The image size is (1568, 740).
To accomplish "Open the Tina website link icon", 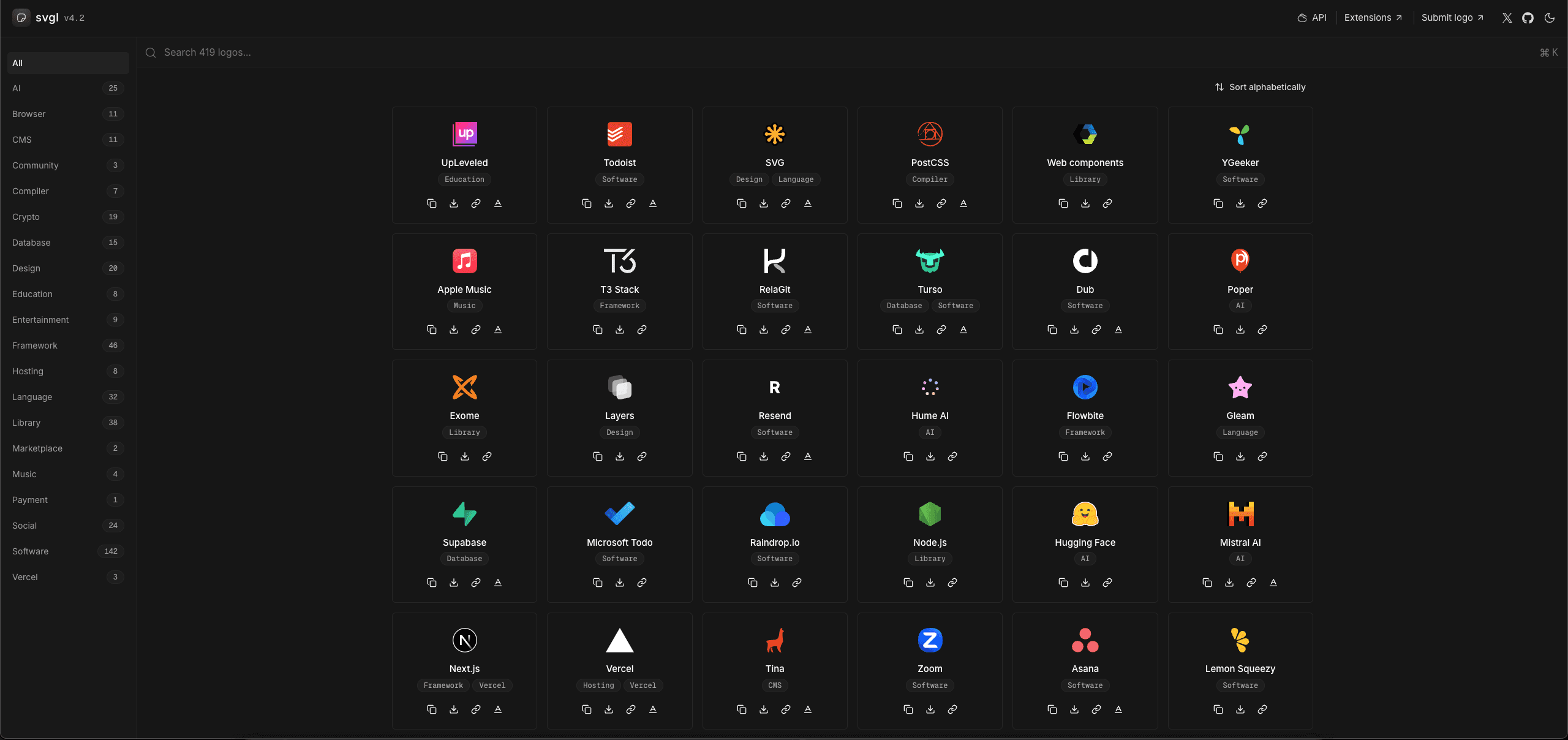I will point(786,709).
